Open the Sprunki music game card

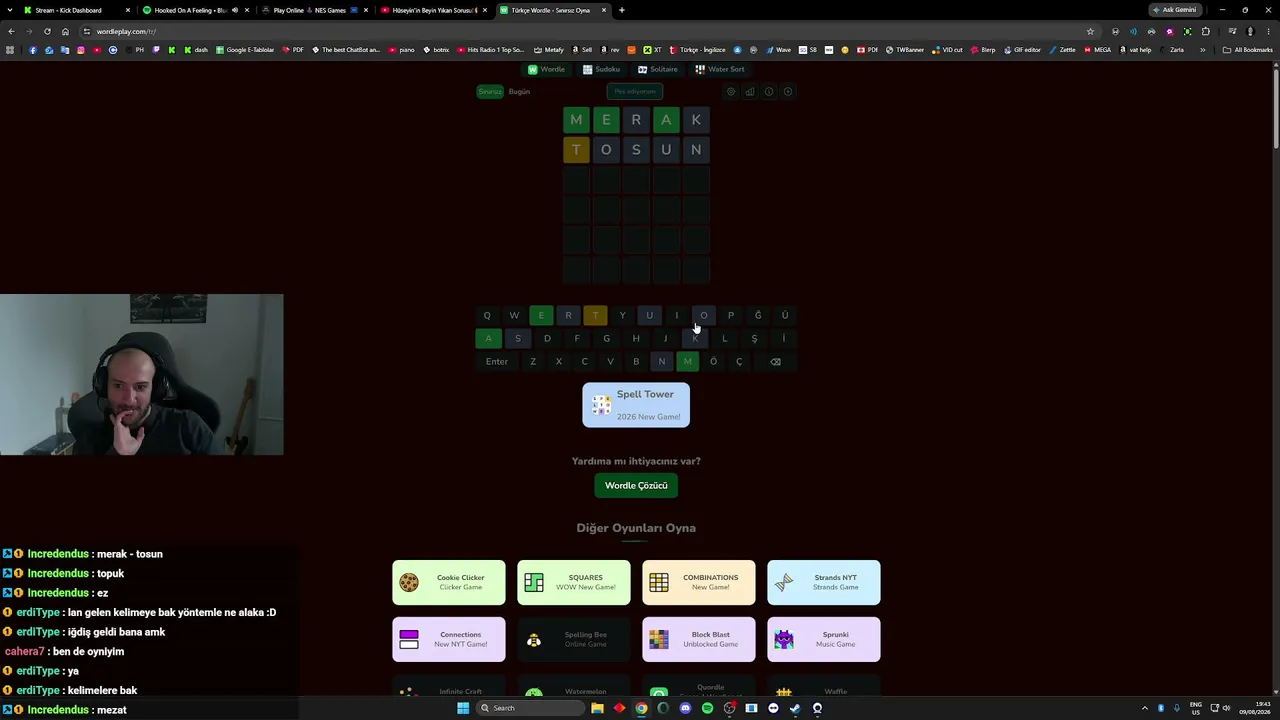point(824,640)
